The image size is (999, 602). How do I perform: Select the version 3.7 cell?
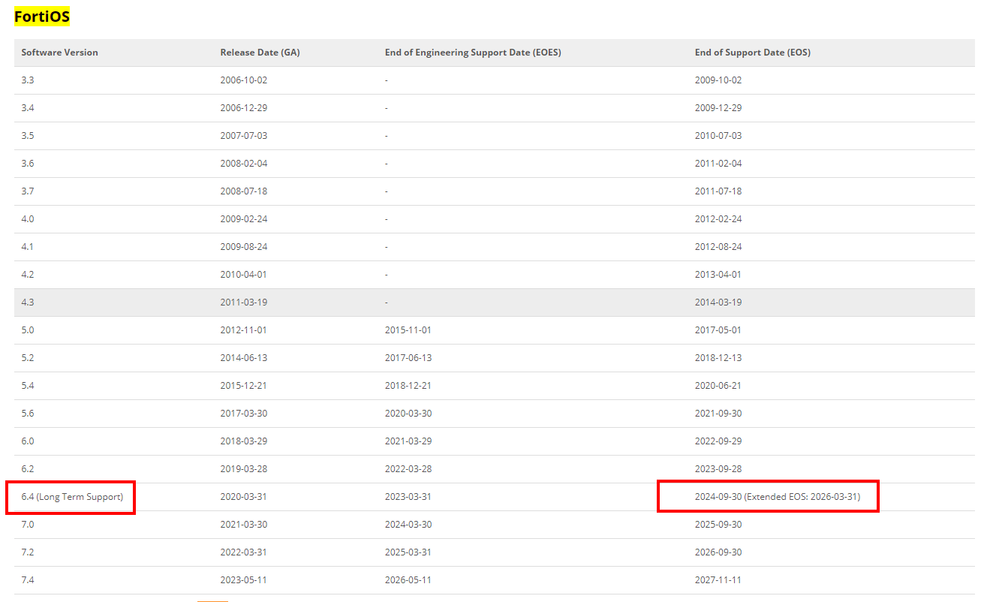pyautogui.click(x=27, y=191)
